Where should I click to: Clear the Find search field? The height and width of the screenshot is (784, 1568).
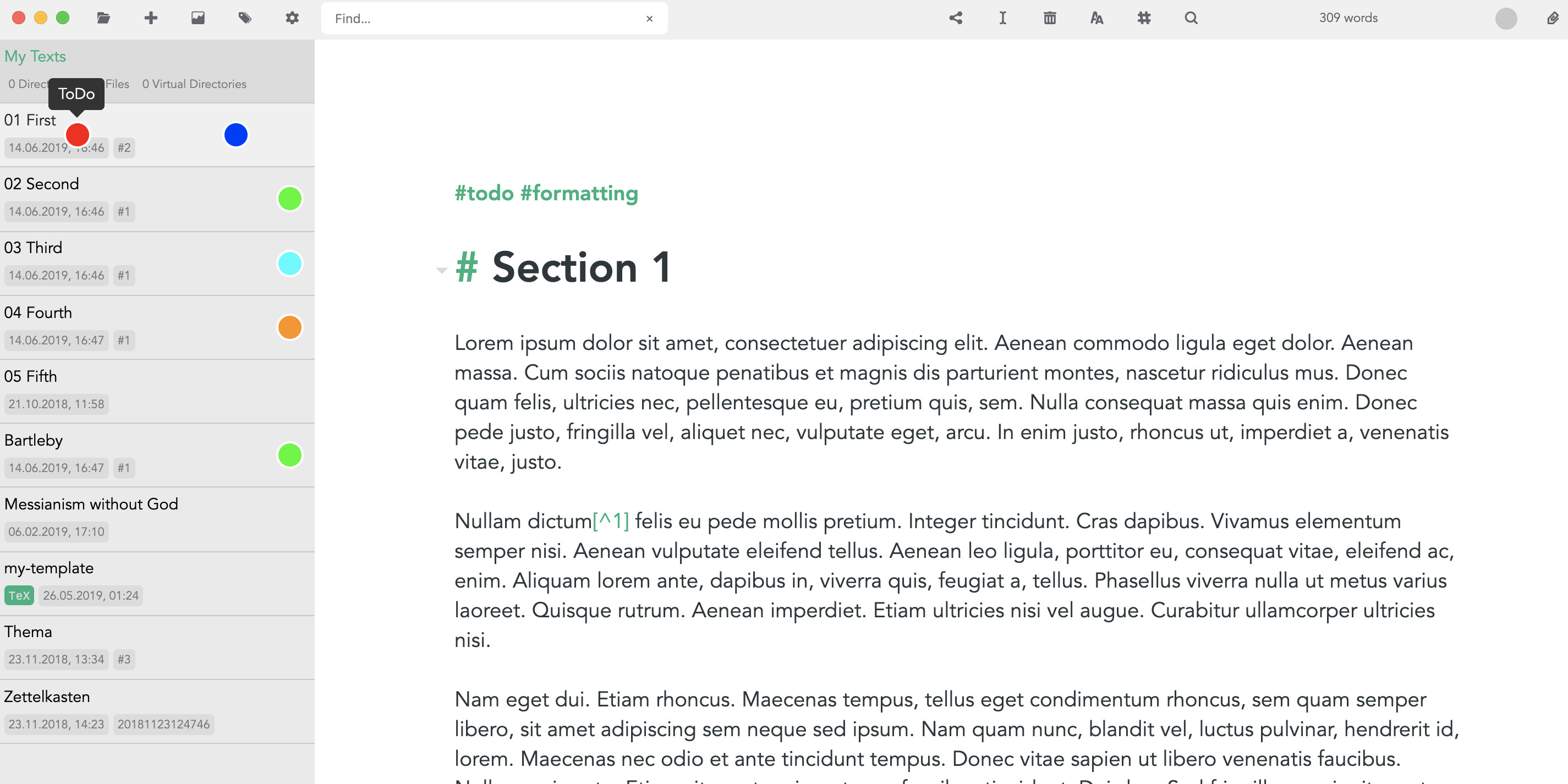649,18
